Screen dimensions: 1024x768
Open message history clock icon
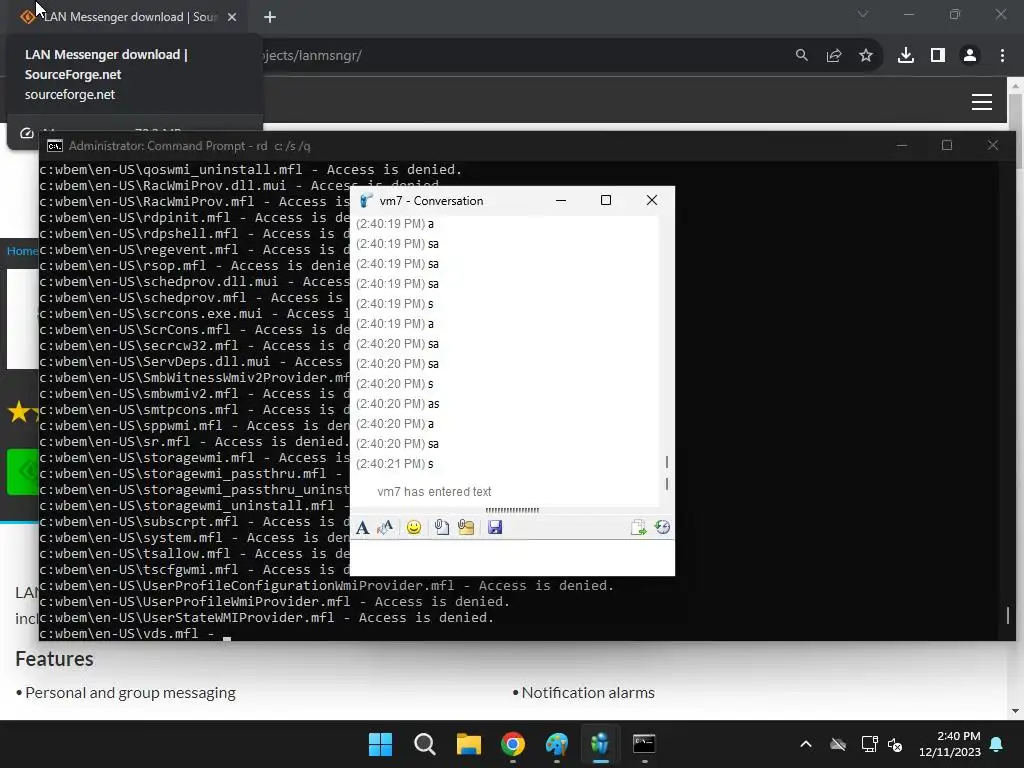[x=662, y=528]
